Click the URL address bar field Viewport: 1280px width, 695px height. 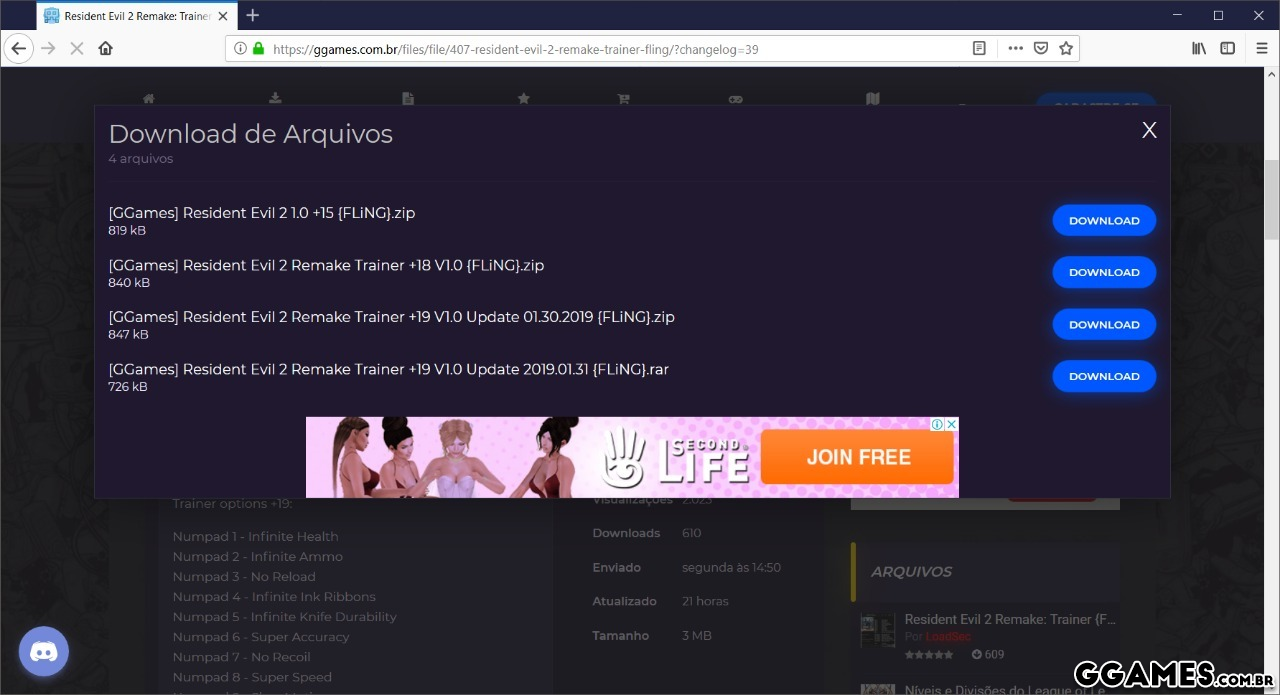pyautogui.click(x=600, y=48)
